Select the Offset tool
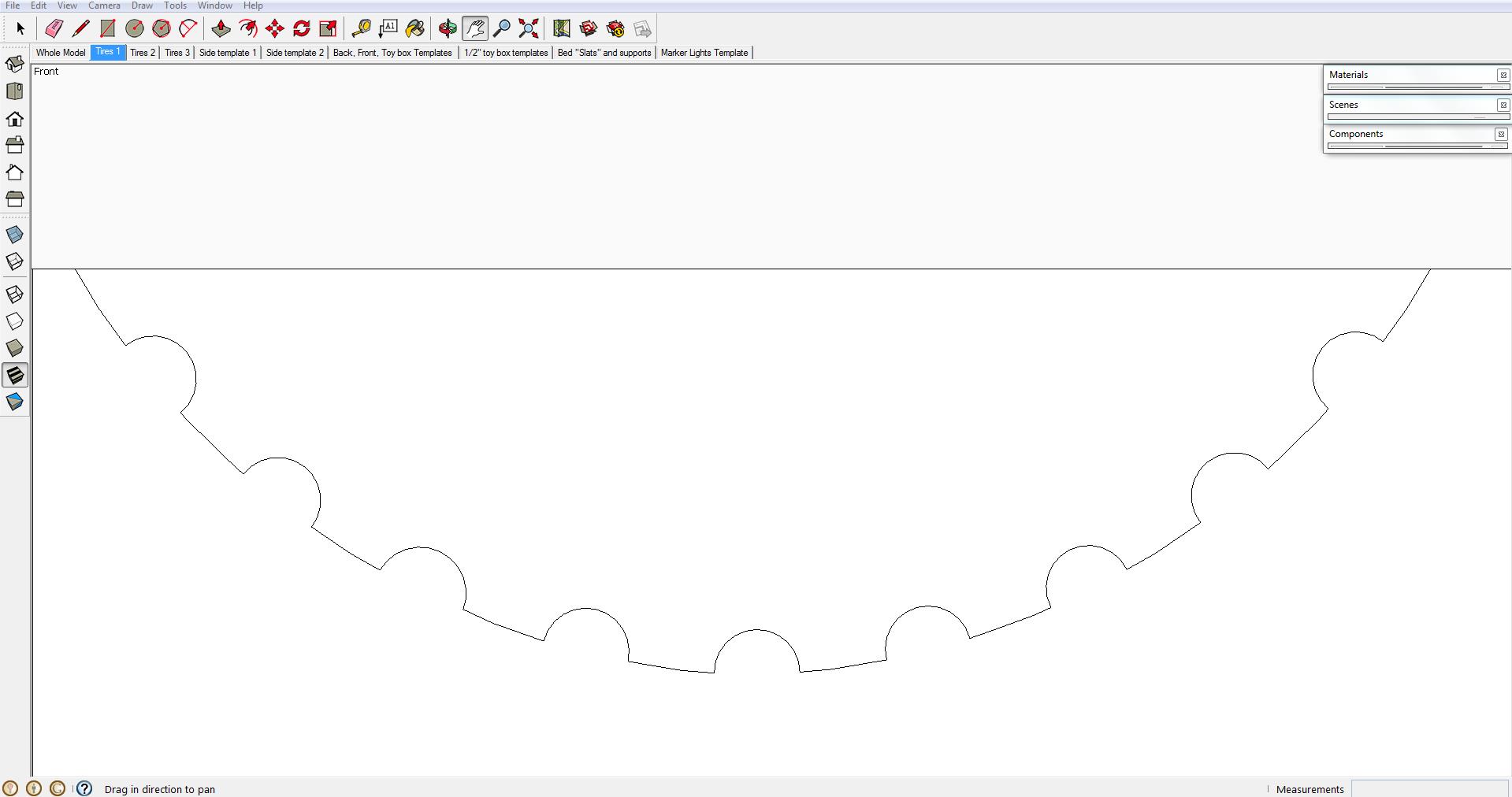The image size is (1512, 797). [248, 29]
